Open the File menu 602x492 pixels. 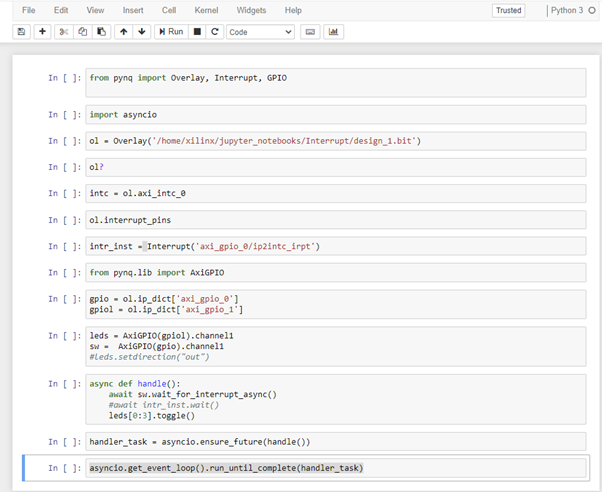(29, 10)
